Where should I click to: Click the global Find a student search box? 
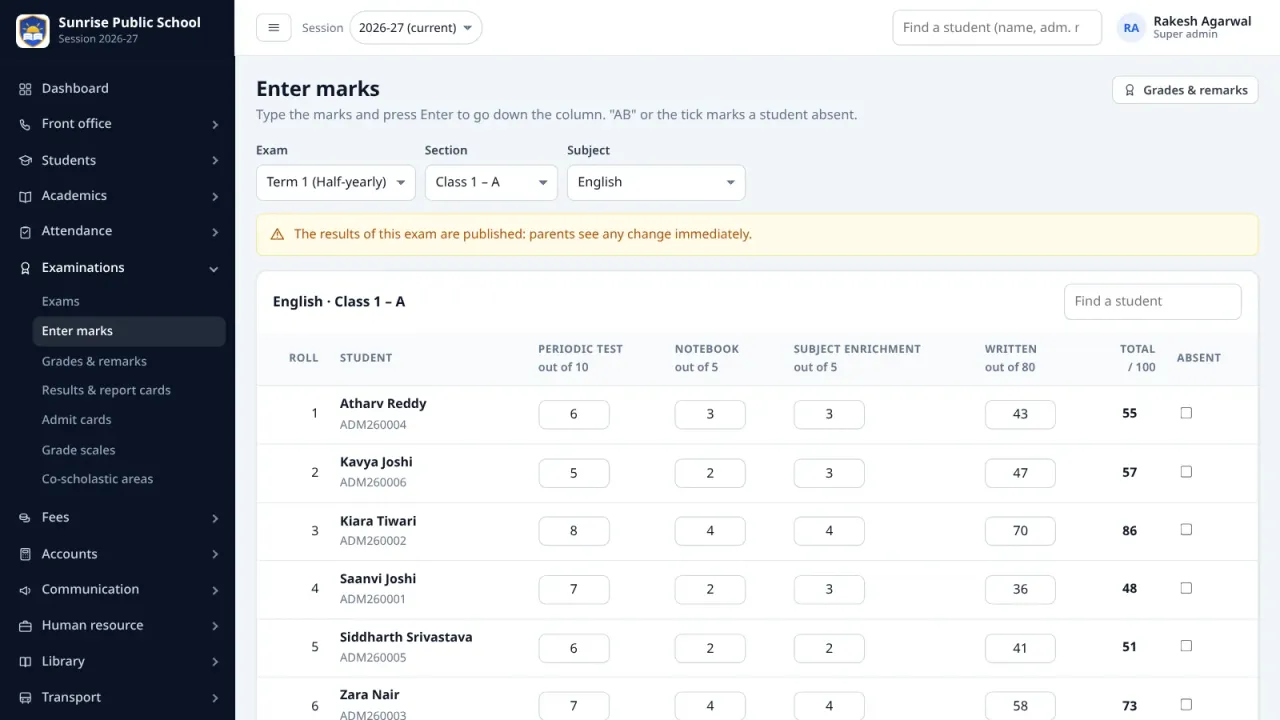click(997, 28)
